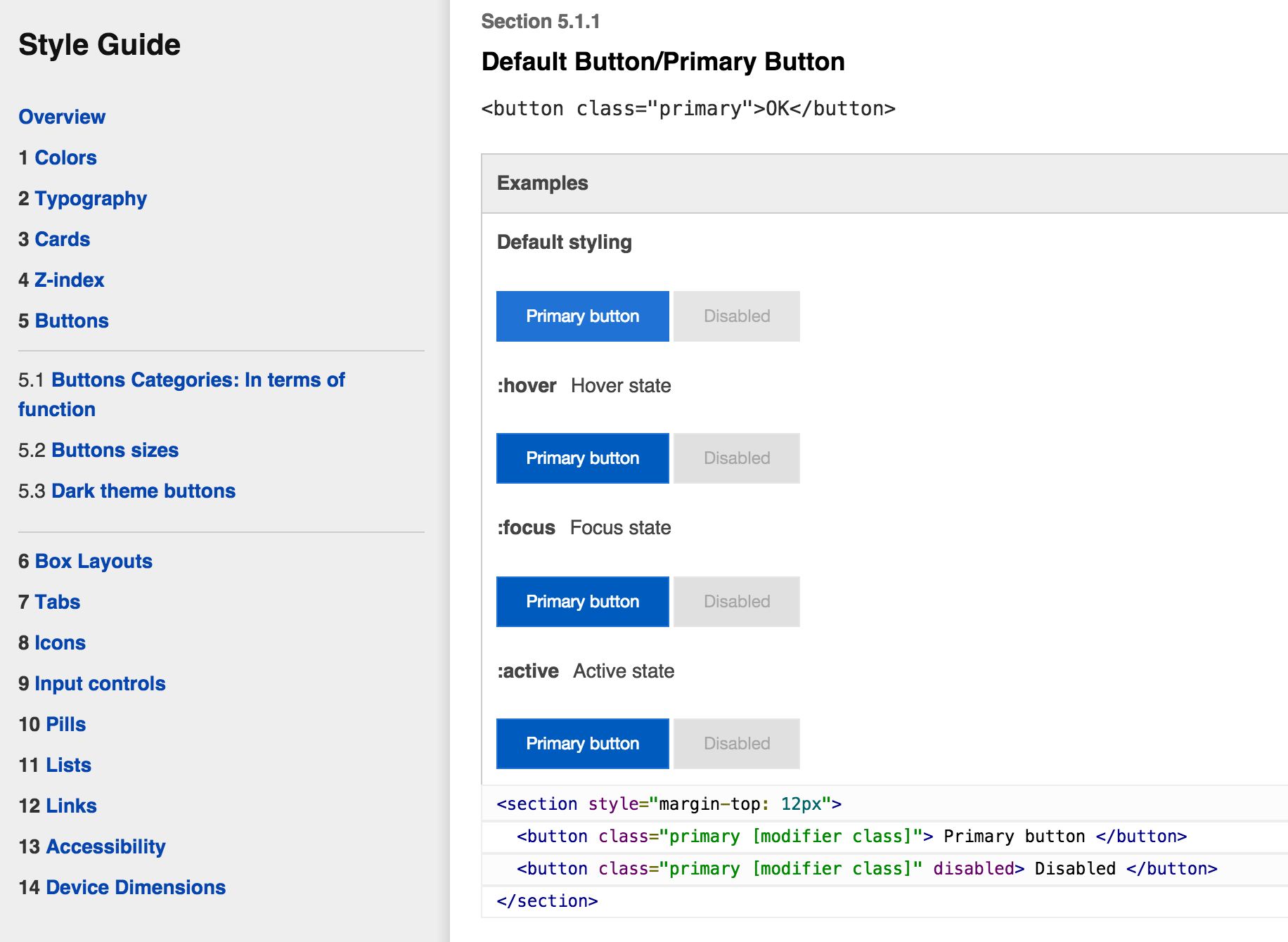This screenshot has height=942, width=1288.
Task: Click the :hover Hover state label
Action: (x=584, y=386)
